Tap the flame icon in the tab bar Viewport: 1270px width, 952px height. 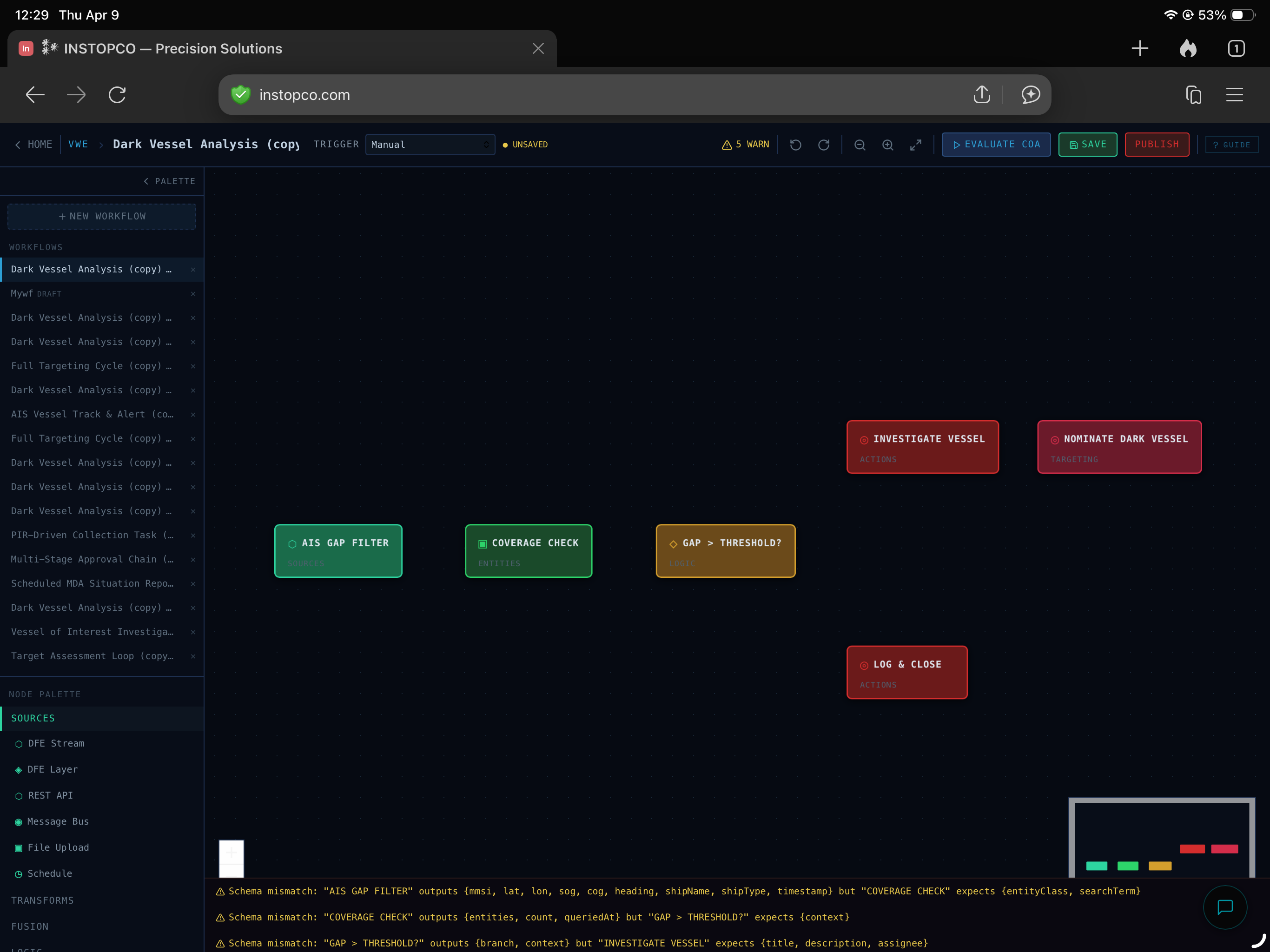[x=1188, y=48]
